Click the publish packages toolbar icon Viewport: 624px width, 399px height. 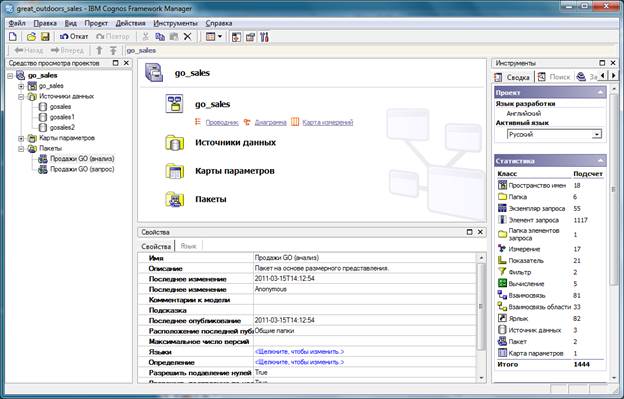click(x=250, y=37)
